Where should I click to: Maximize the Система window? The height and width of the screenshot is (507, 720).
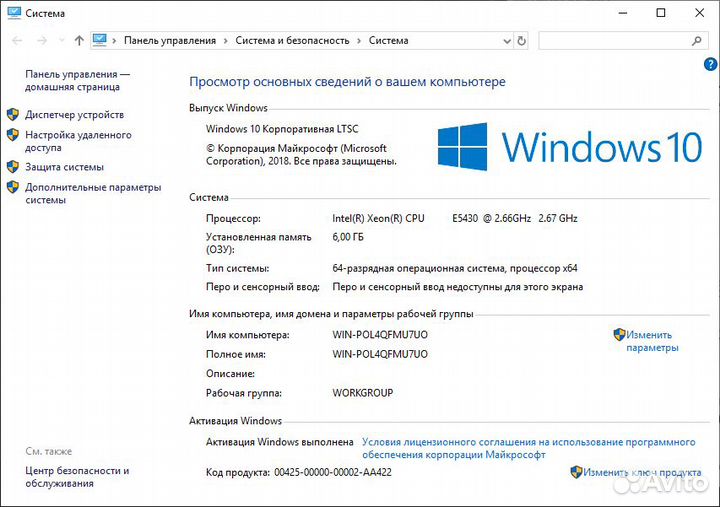pyautogui.click(x=661, y=13)
